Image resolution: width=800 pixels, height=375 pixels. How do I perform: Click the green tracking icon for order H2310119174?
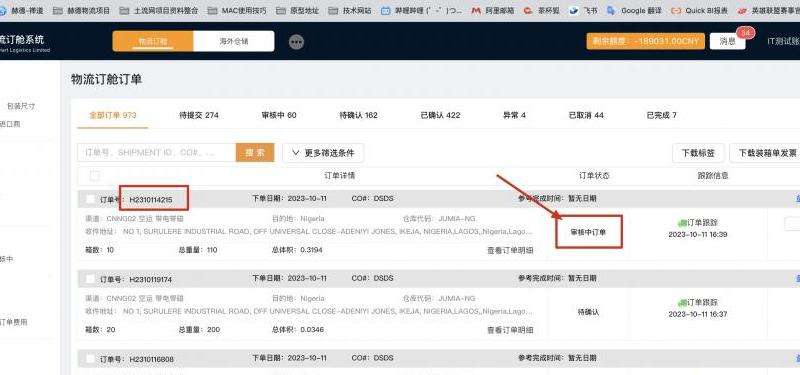(x=682, y=303)
